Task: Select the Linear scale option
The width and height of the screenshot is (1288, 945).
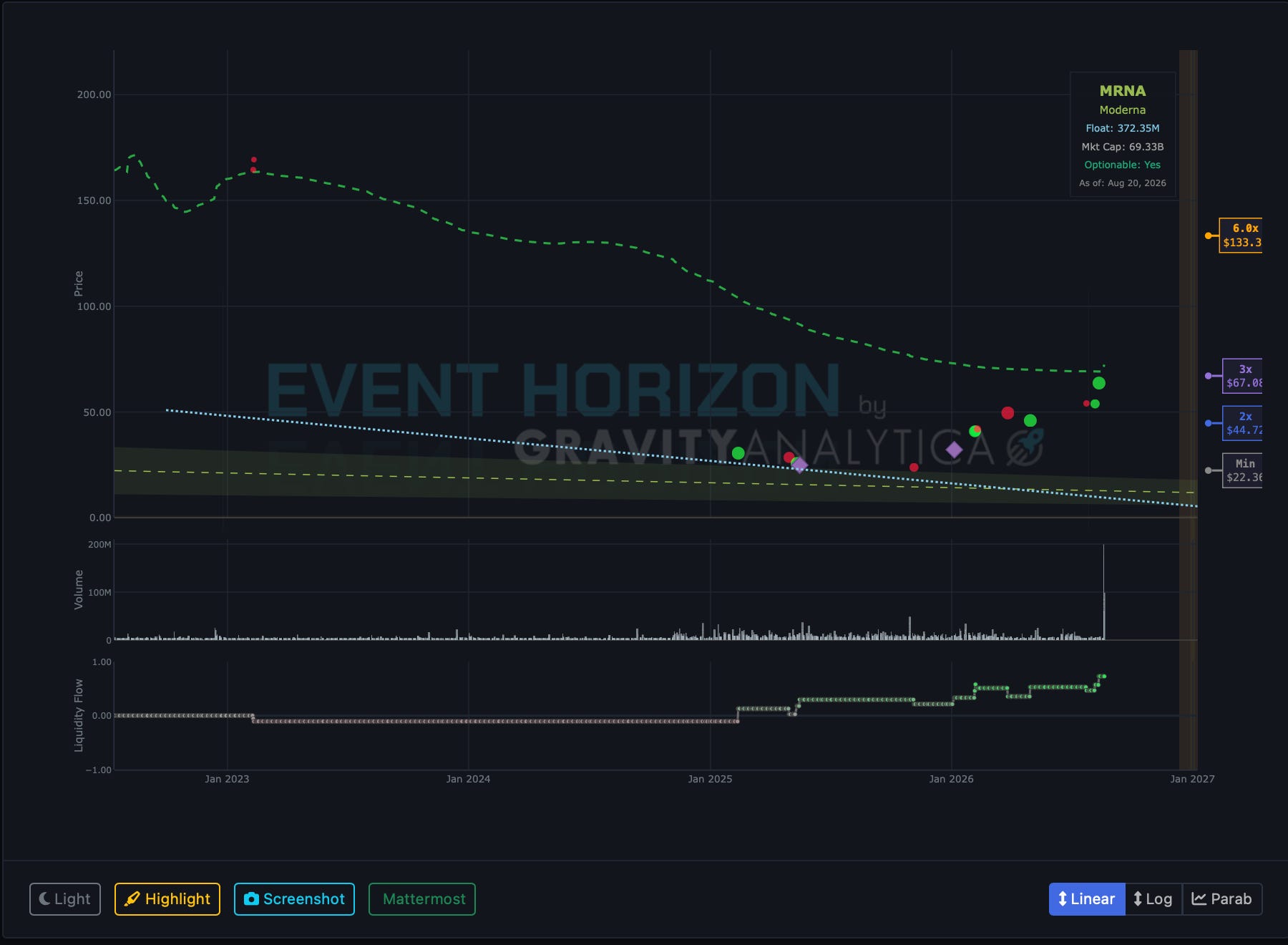Action: pos(1086,898)
